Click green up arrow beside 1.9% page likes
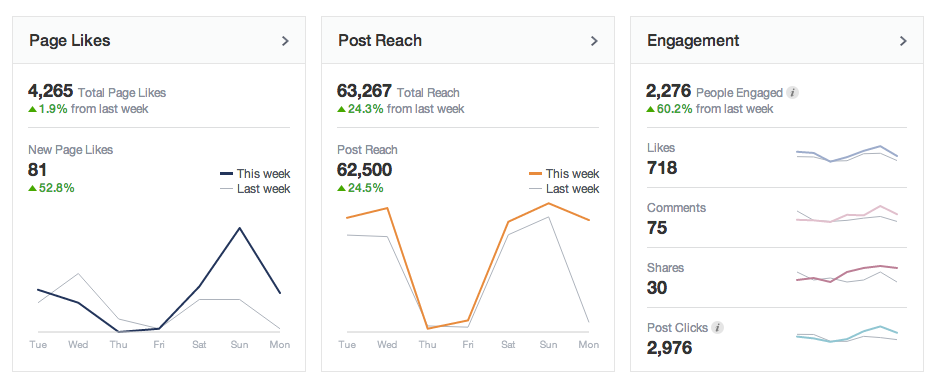 (x=32, y=109)
